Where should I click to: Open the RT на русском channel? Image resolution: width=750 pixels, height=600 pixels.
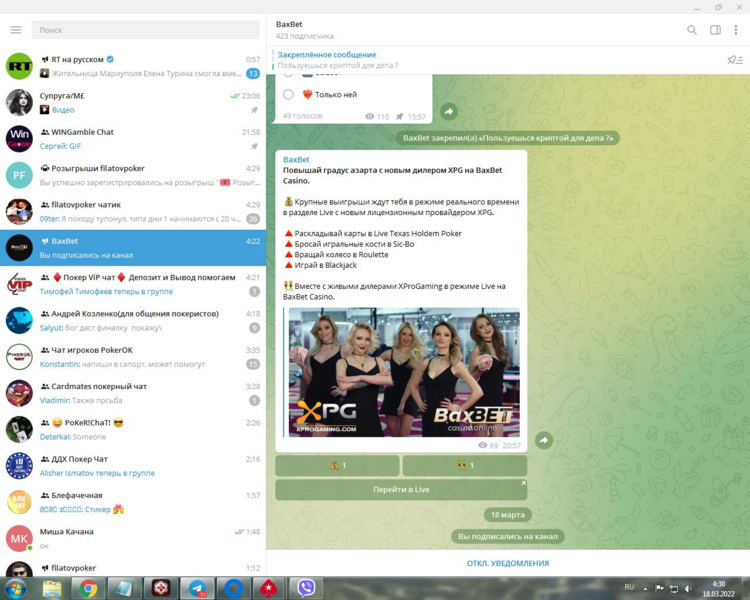(133, 66)
